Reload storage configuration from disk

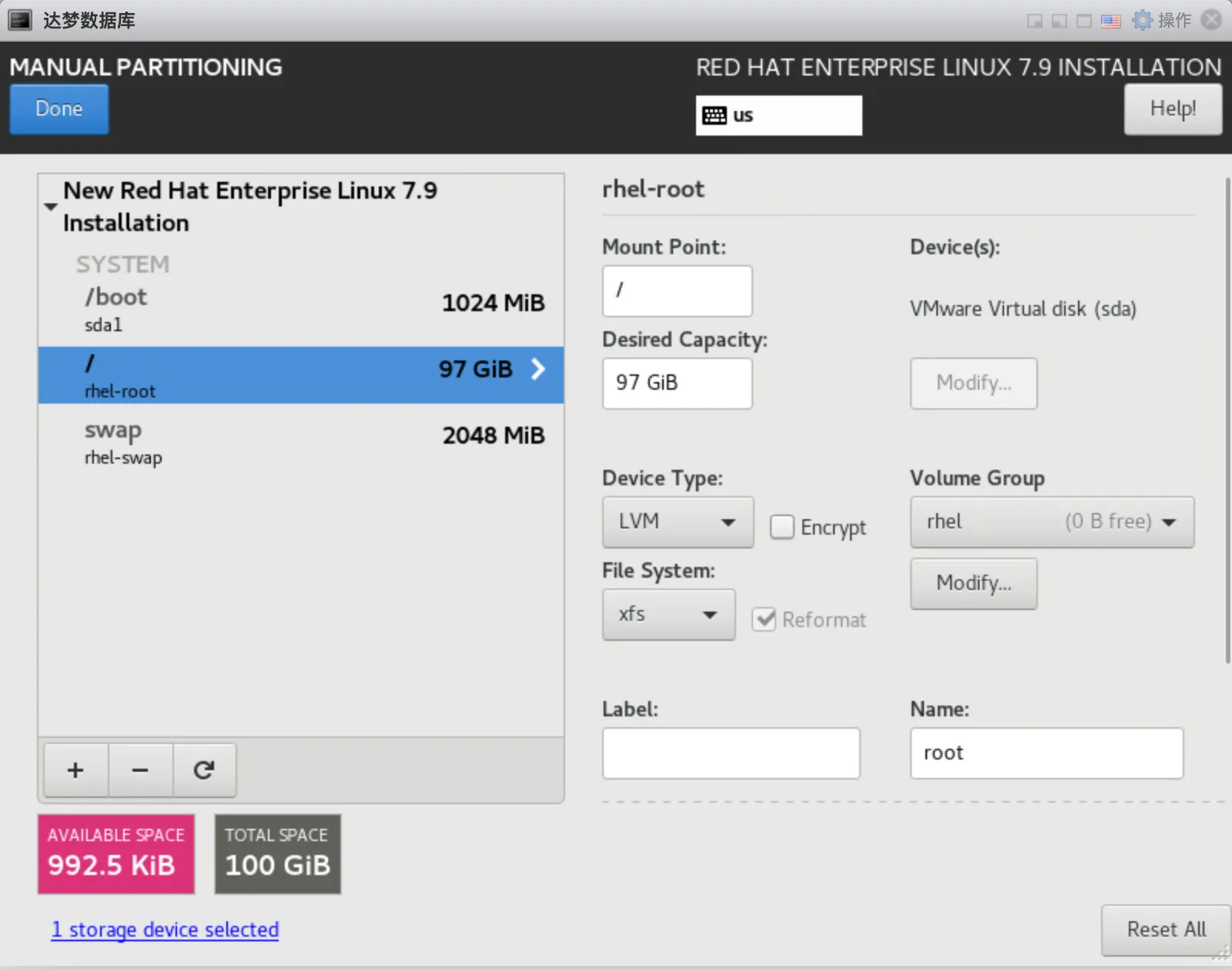point(204,770)
